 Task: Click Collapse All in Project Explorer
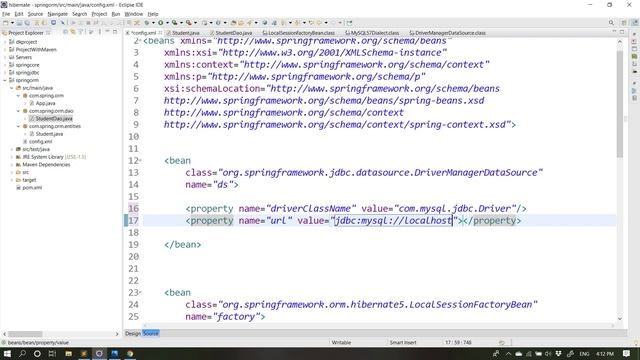point(65,32)
